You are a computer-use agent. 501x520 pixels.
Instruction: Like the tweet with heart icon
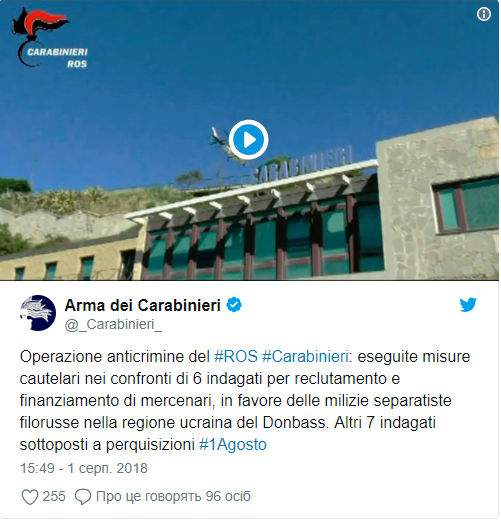coord(30,496)
